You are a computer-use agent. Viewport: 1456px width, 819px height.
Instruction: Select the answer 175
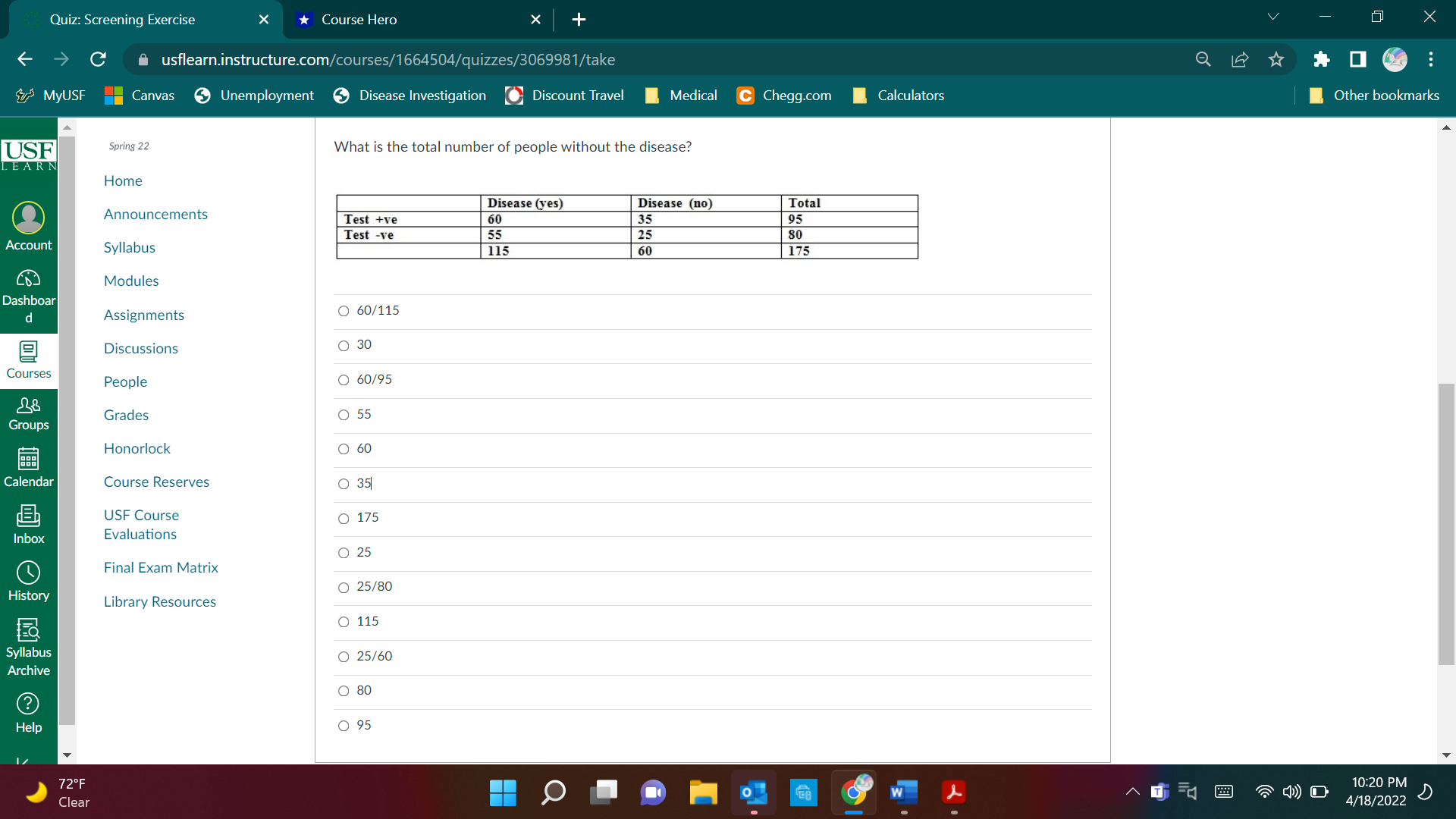click(x=344, y=519)
